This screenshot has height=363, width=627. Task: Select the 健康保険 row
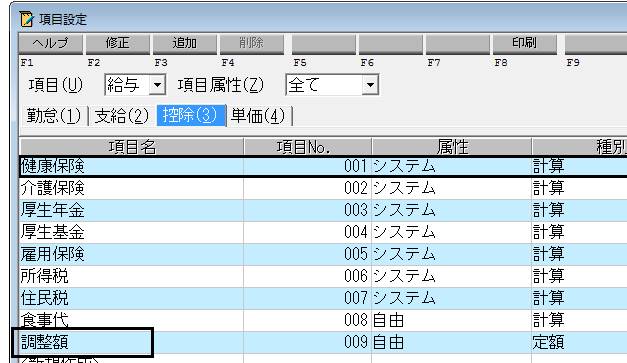tap(323, 166)
